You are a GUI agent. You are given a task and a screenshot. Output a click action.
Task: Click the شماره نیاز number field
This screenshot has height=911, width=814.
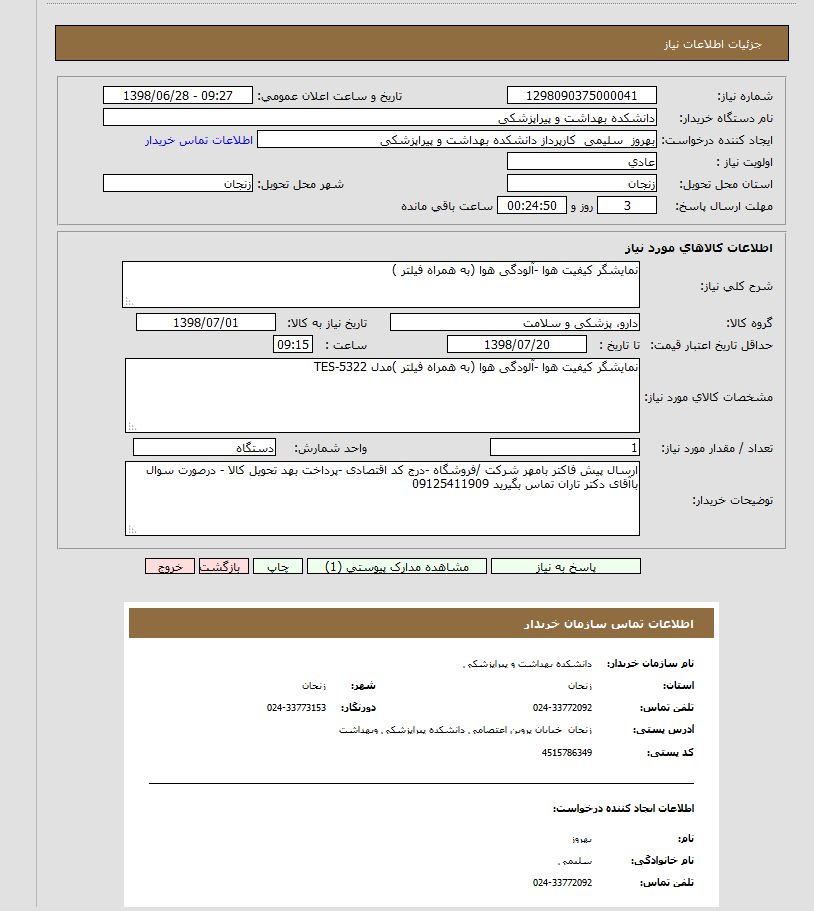pyautogui.click(x=581, y=95)
